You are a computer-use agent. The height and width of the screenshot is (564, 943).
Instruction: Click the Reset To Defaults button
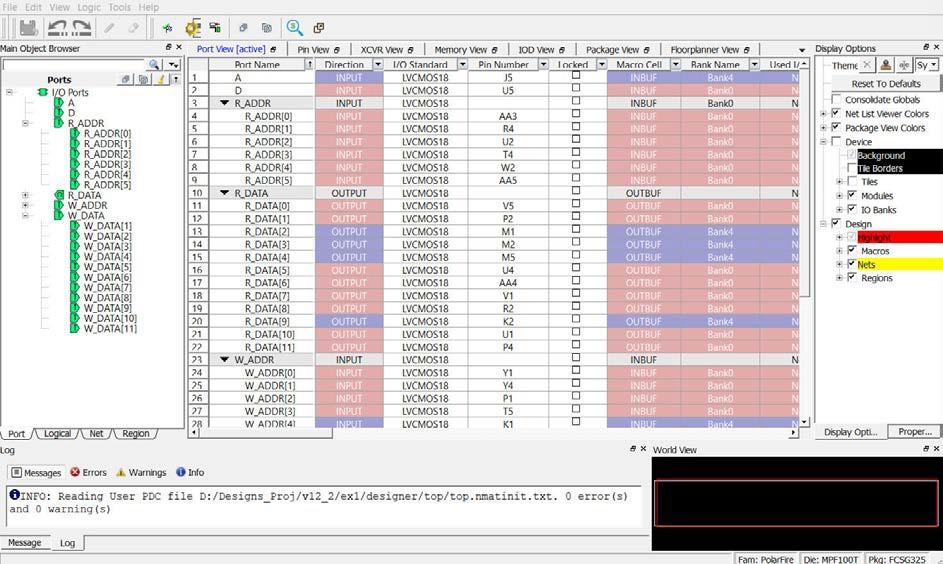point(886,84)
